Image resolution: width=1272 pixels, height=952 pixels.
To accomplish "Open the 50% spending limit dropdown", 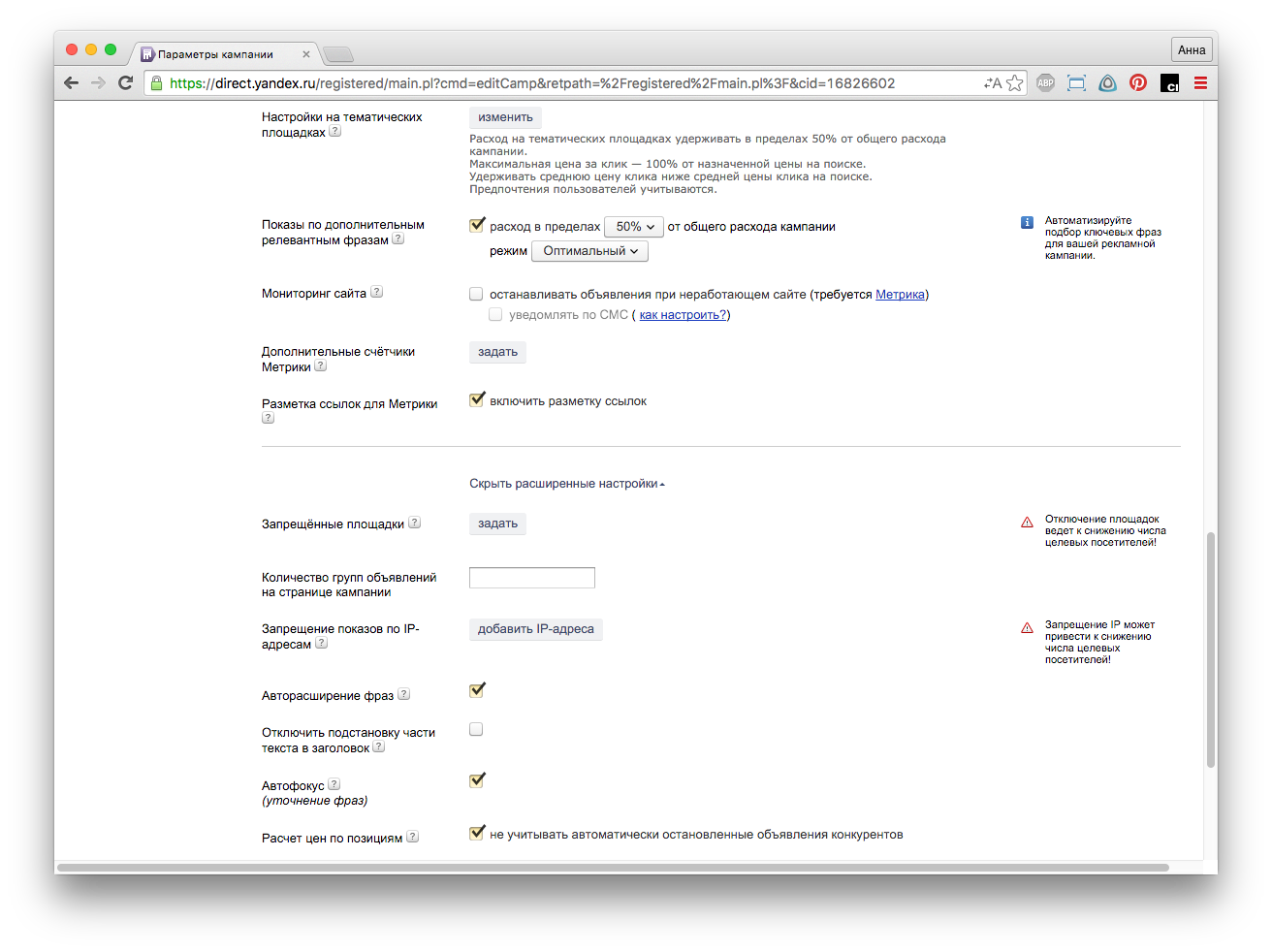I will click(634, 227).
